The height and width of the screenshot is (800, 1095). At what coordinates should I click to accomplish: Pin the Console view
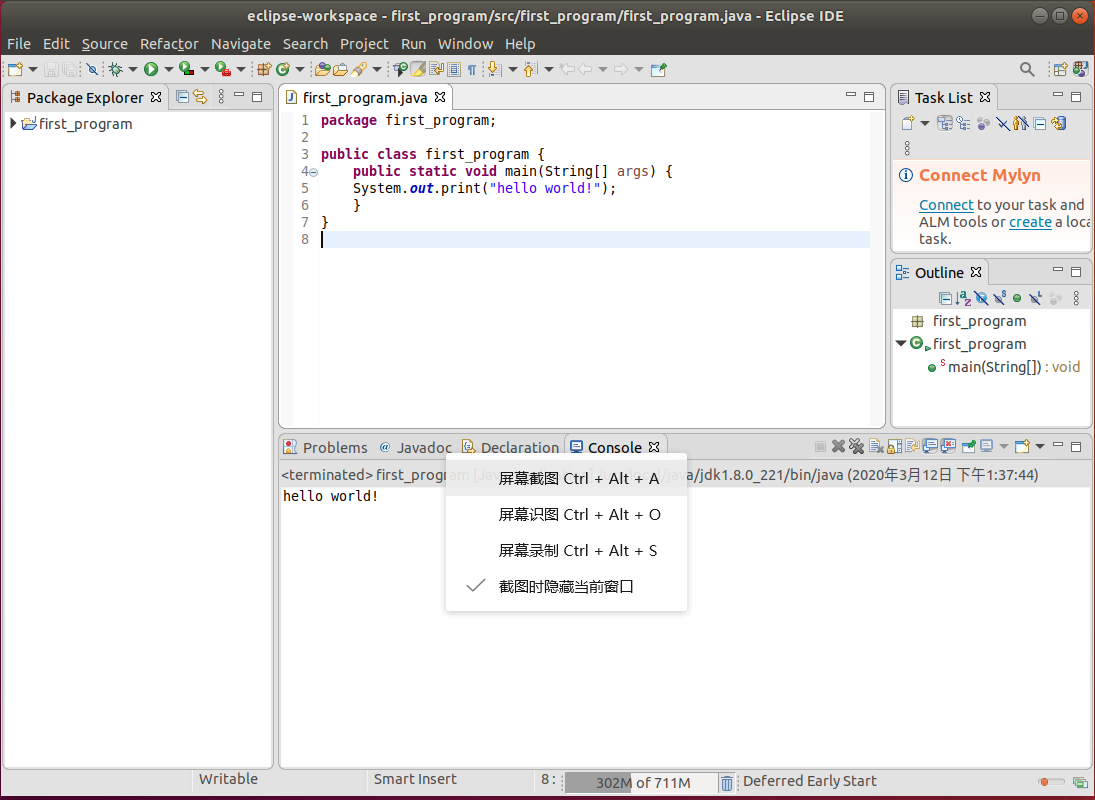point(967,446)
